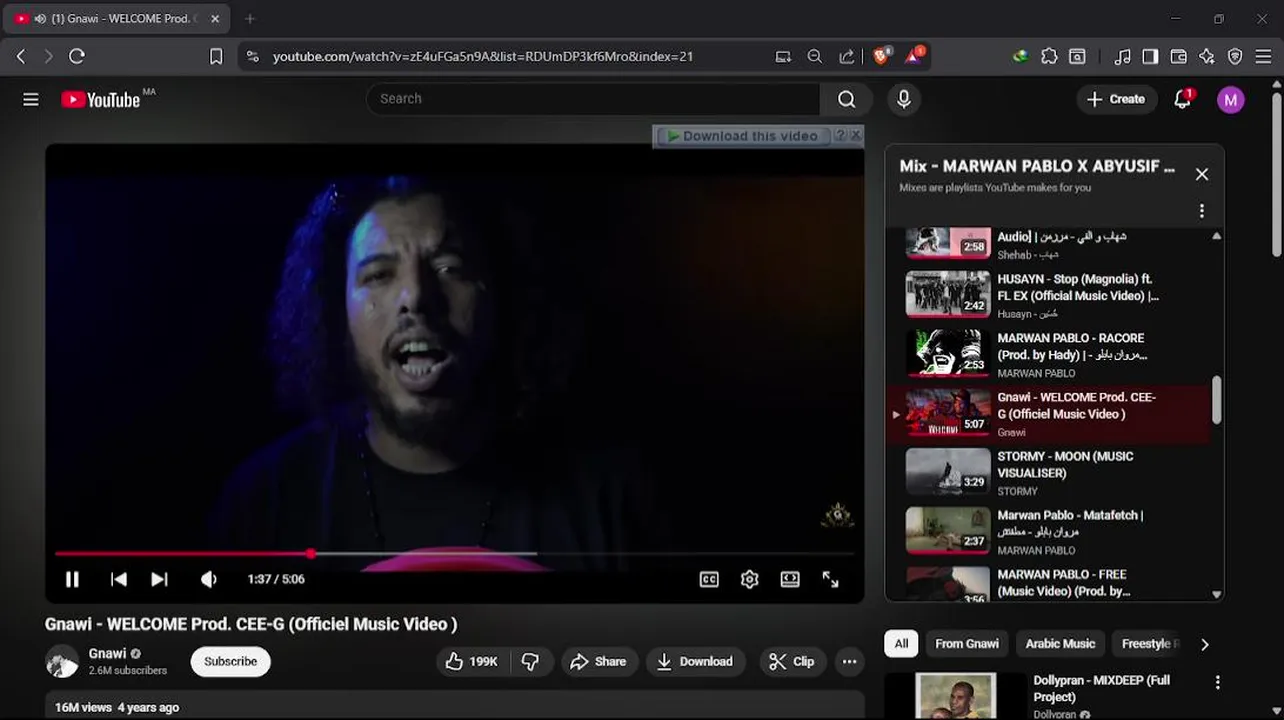Go to the YouTube home logo
Screen dimensions: 1284x720
(x=100, y=99)
